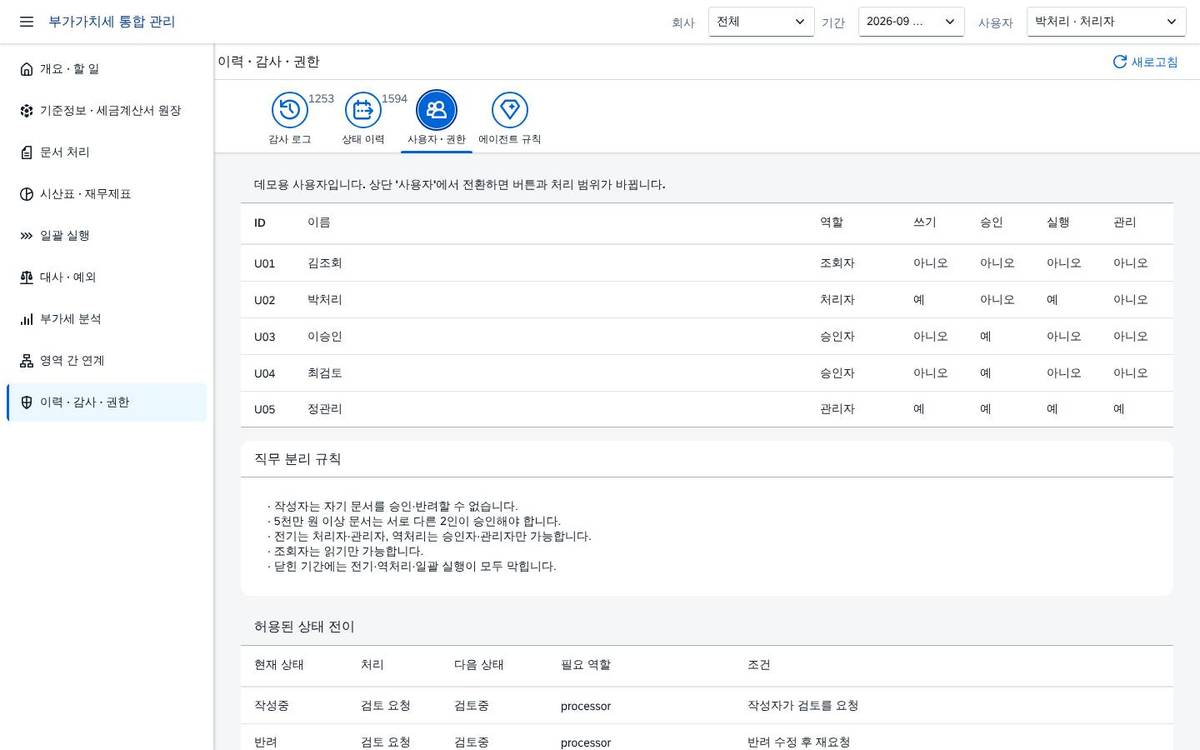Click the 관리자 role cell
Image resolution: width=1200 pixels, height=750 pixels.
click(x=838, y=409)
